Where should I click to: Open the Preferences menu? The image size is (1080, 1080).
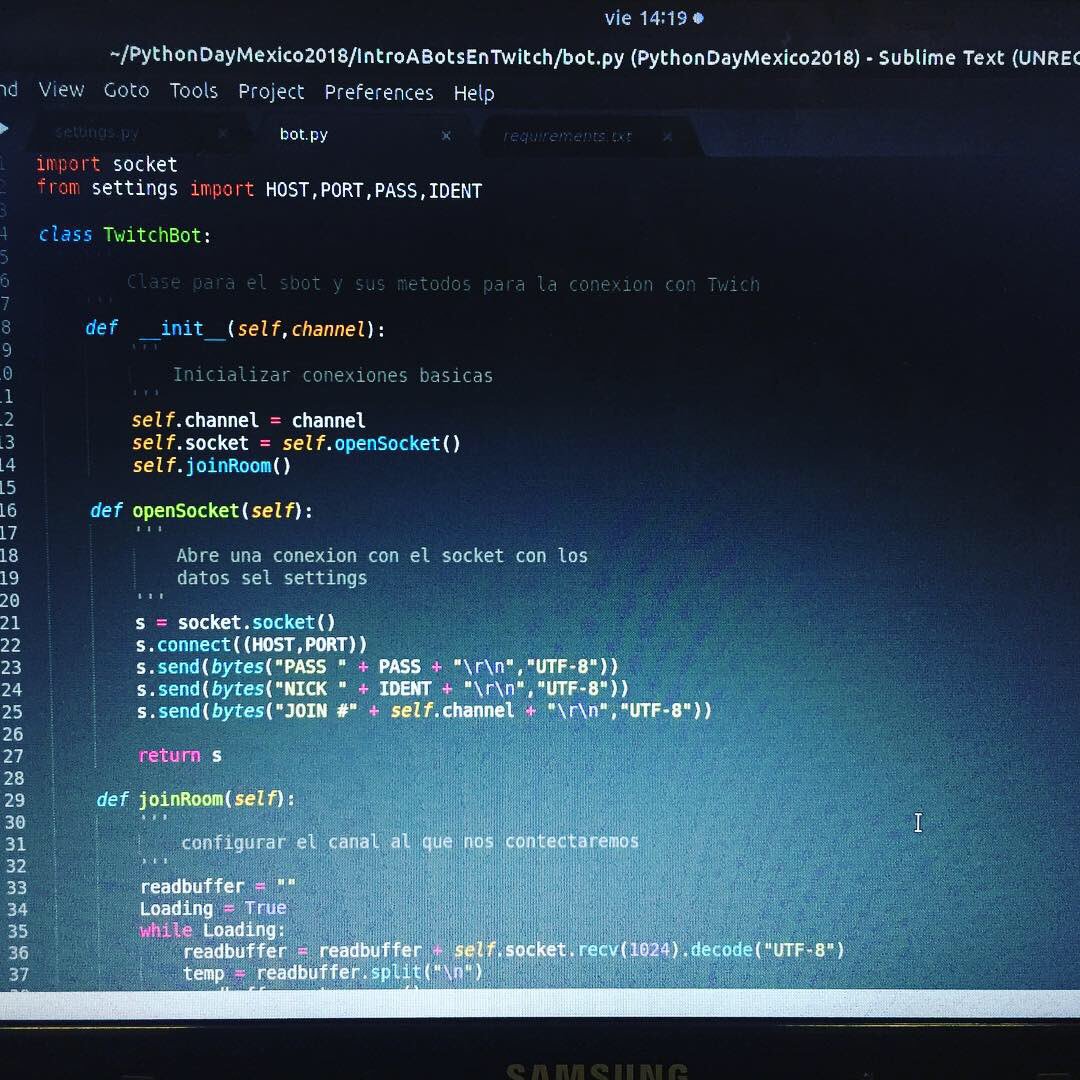pyautogui.click(x=379, y=92)
